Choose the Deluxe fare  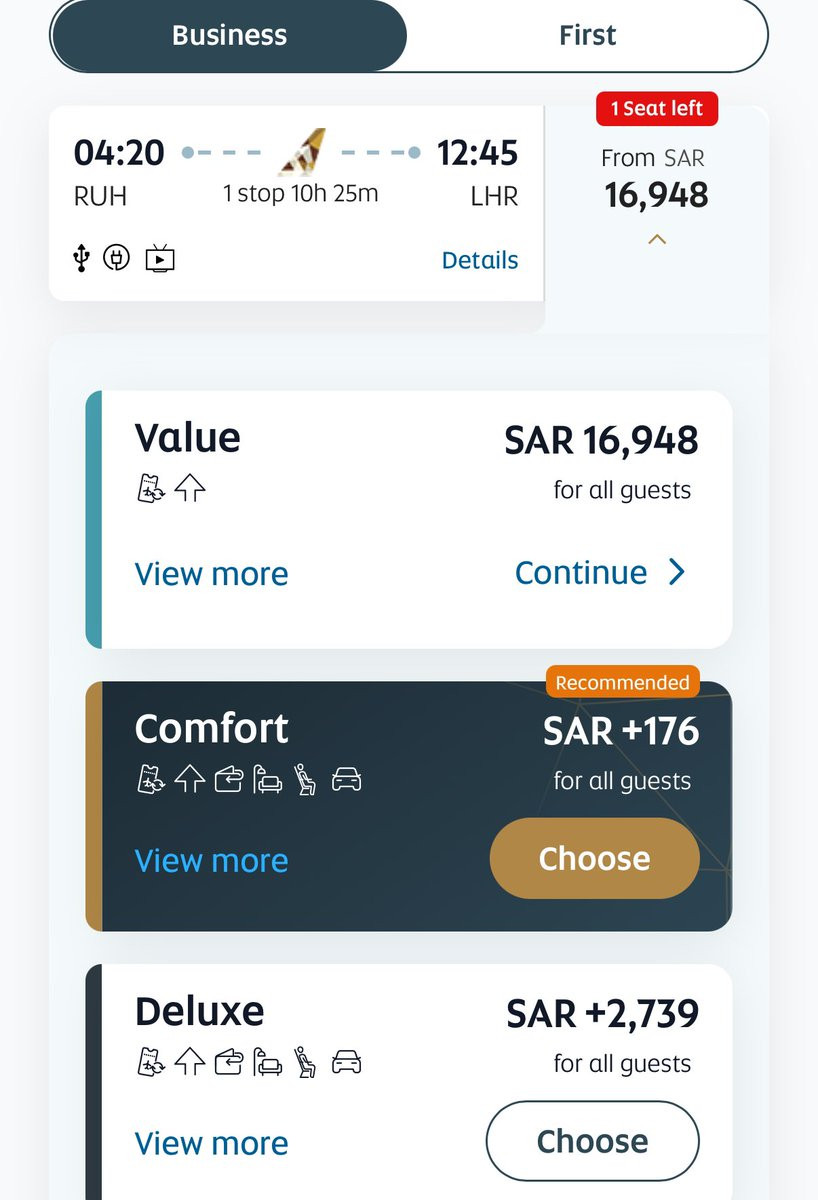coord(592,1141)
